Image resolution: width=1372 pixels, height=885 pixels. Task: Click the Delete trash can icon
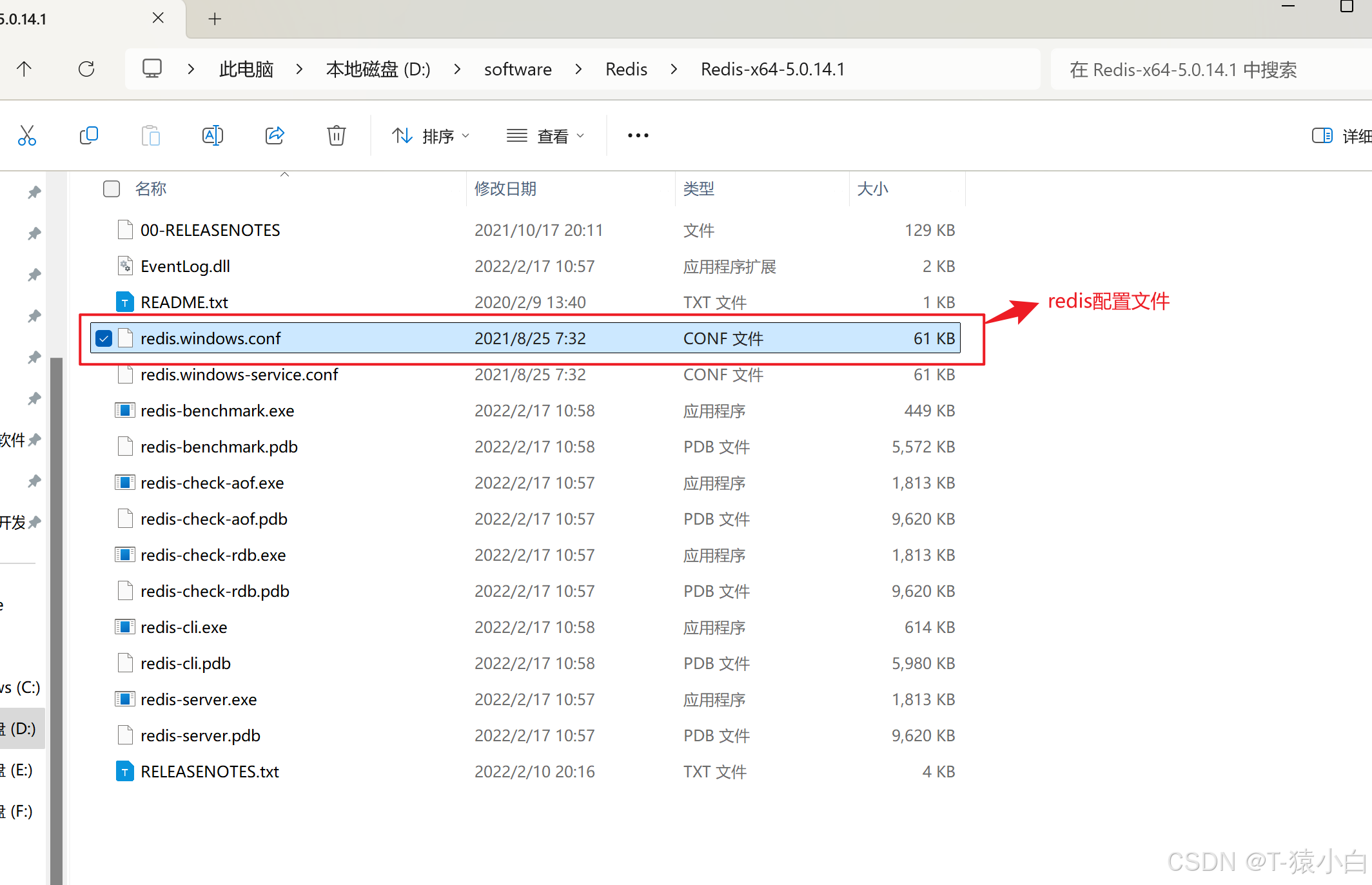tap(336, 135)
